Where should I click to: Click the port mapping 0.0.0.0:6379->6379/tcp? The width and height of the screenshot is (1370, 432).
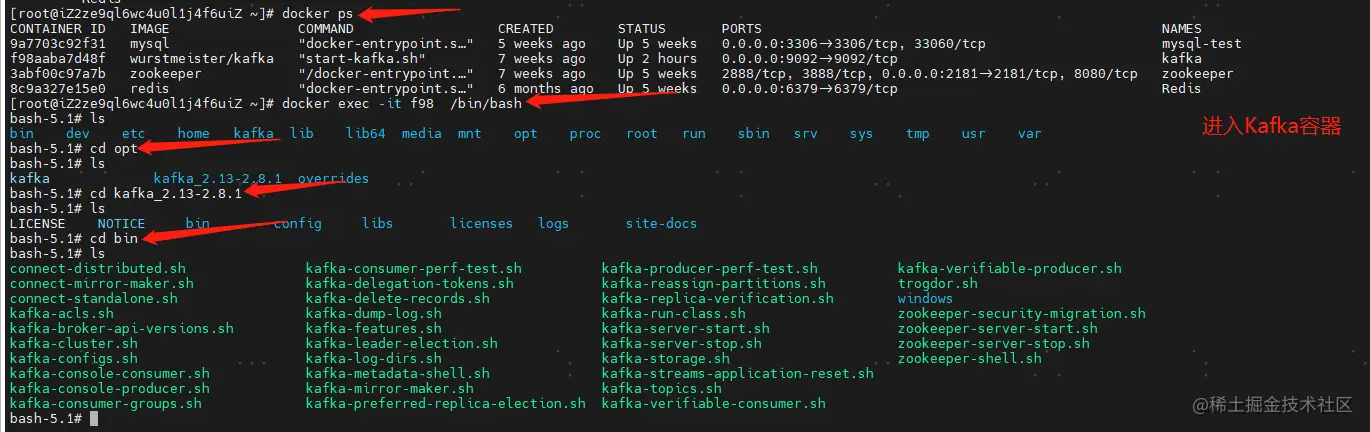[x=809, y=88]
